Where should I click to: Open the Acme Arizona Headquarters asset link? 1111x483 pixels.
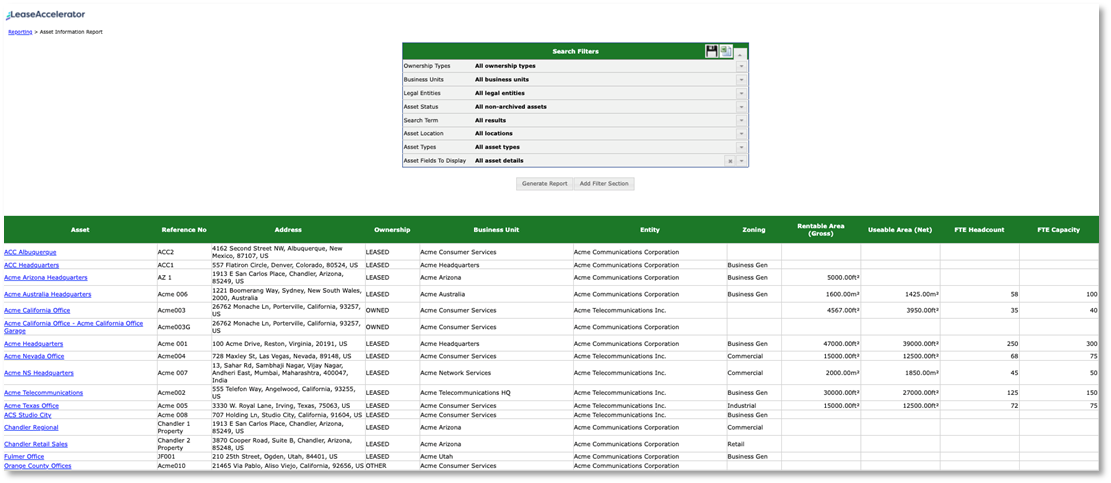tap(46, 278)
